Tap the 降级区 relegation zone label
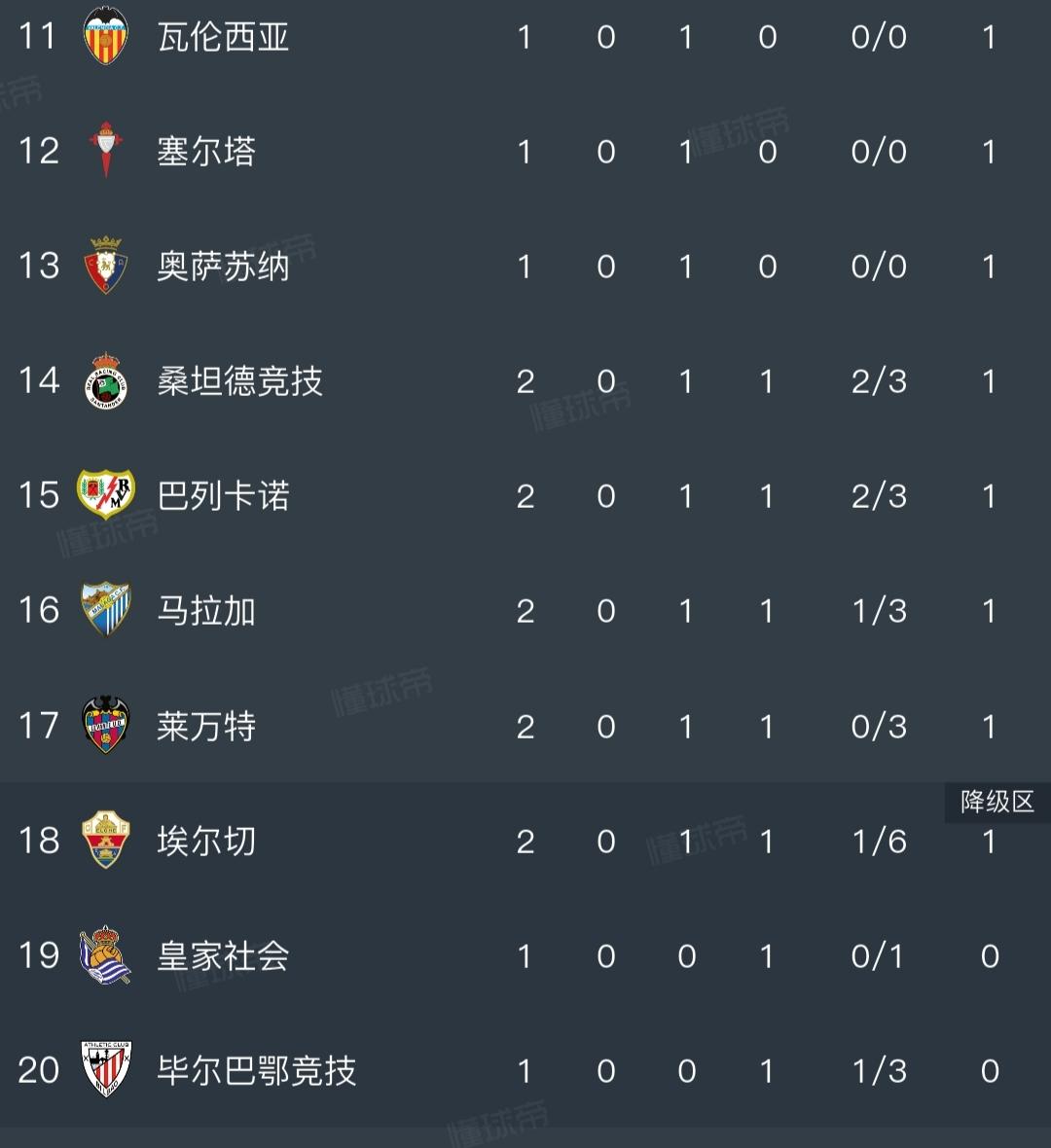The image size is (1051, 1148). [x=997, y=802]
